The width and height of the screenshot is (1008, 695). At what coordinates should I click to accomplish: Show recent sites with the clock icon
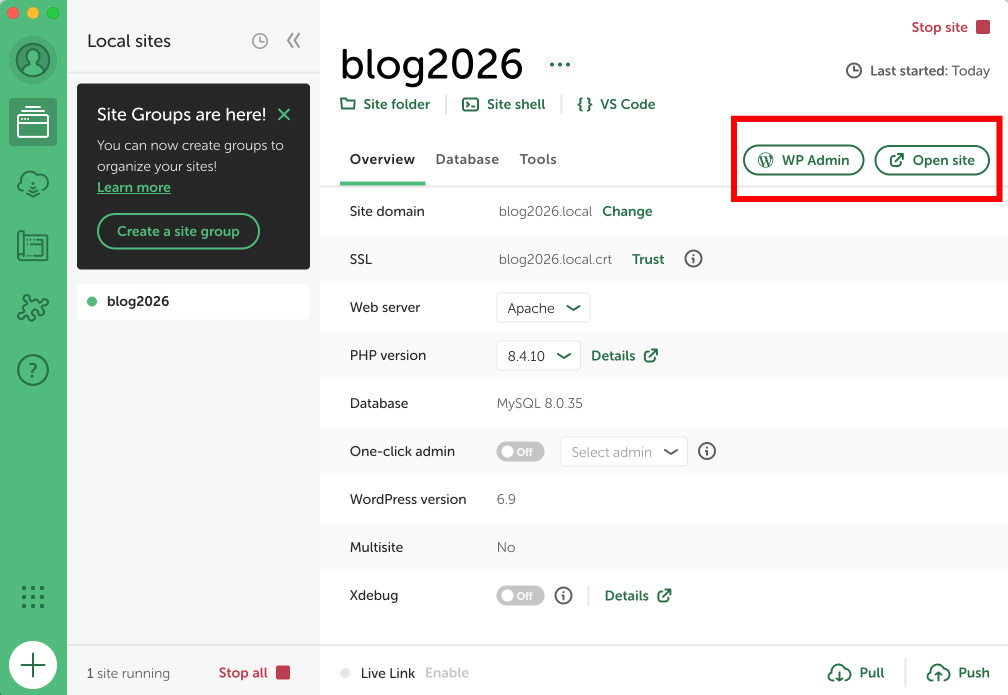[x=260, y=41]
